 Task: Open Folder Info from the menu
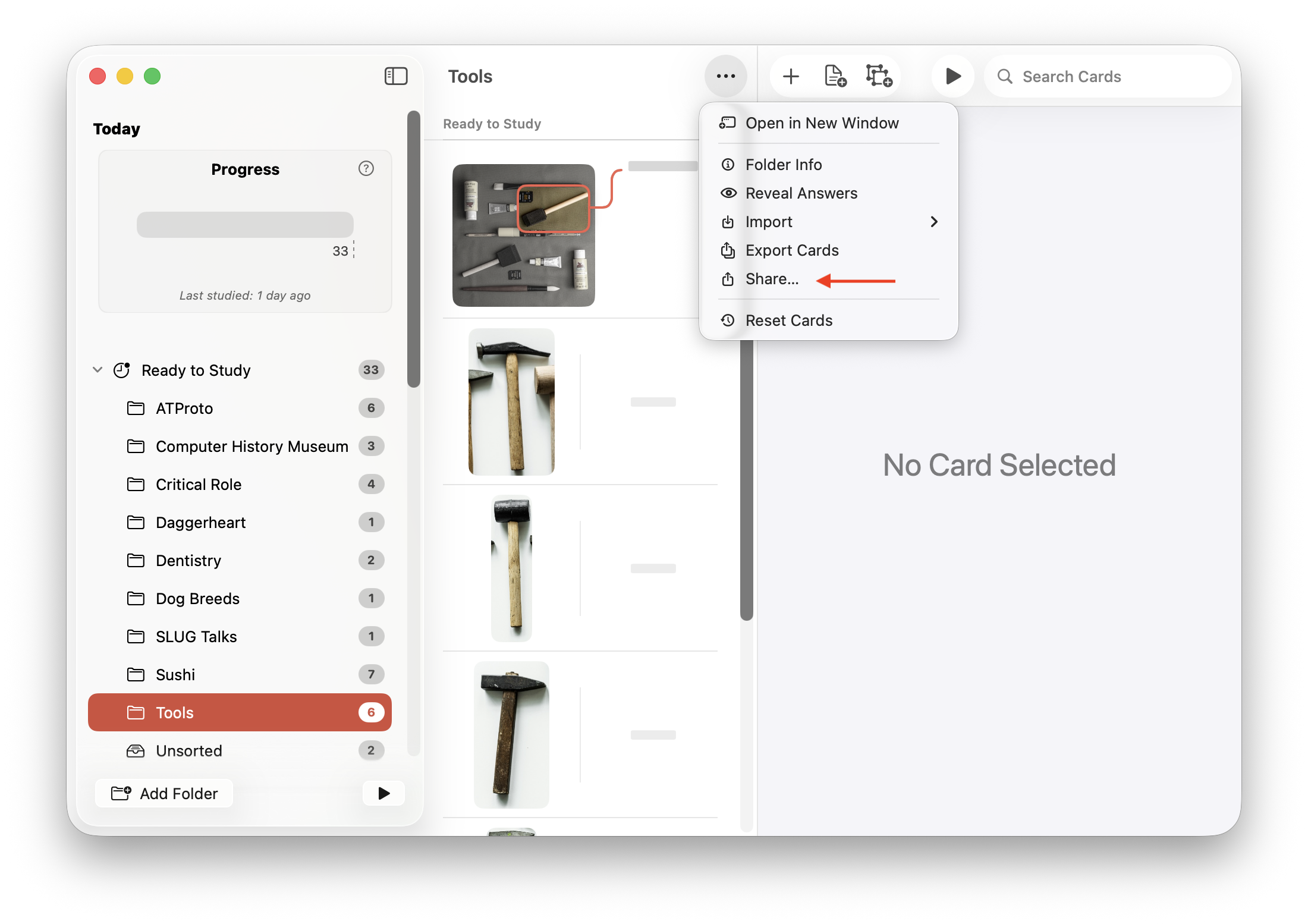tap(783, 165)
